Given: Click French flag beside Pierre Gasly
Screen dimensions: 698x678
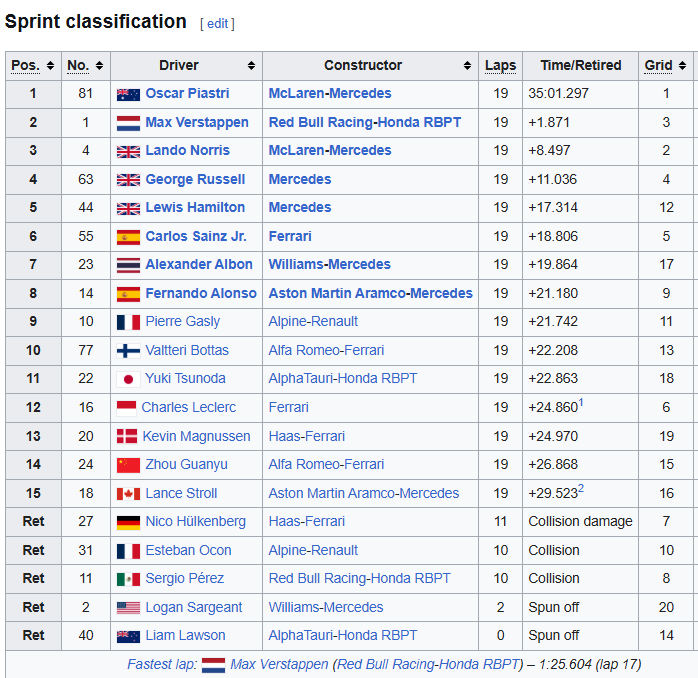Looking at the screenshot, I should (128, 322).
